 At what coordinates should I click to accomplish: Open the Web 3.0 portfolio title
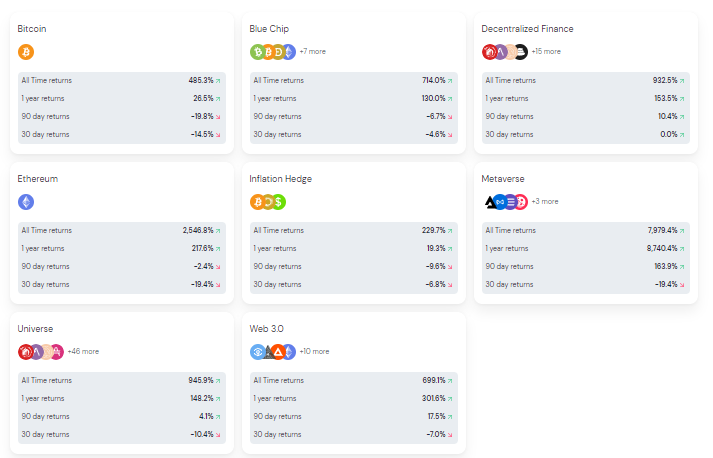266,328
